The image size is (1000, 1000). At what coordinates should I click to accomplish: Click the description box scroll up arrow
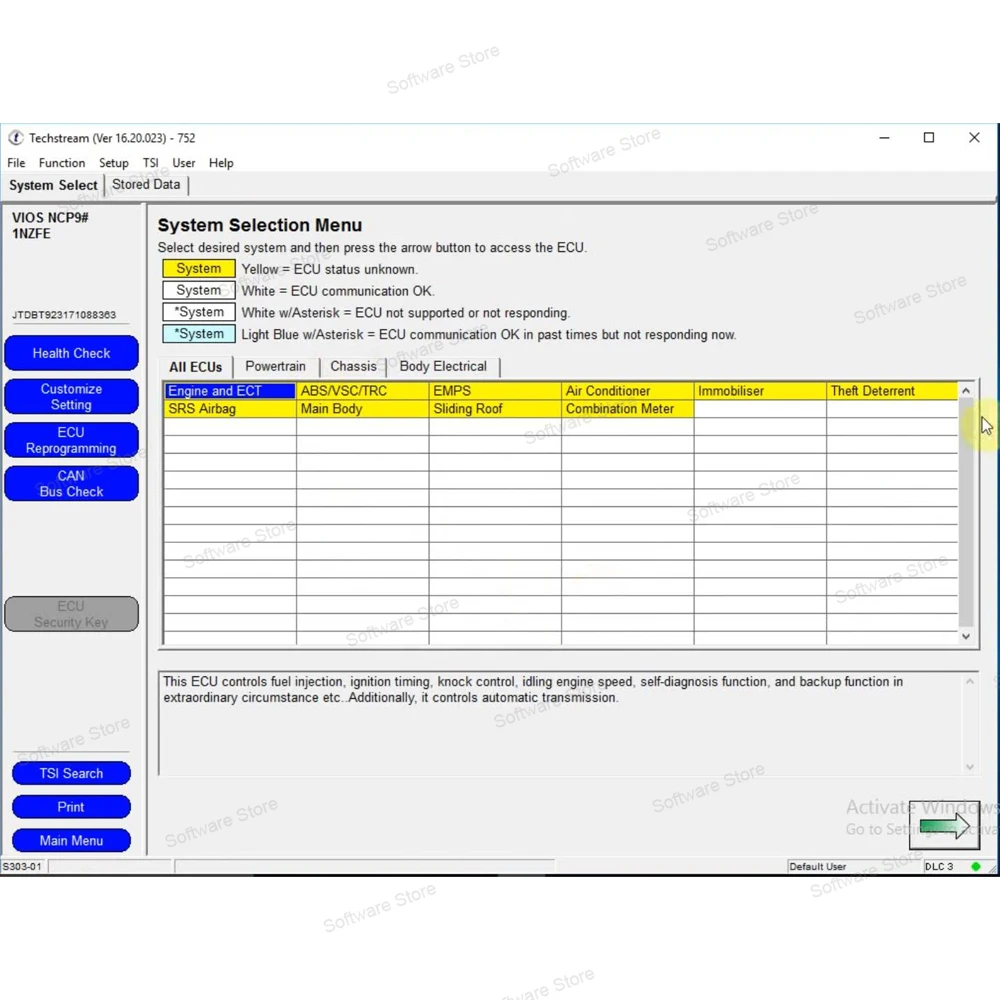(969, 682)
